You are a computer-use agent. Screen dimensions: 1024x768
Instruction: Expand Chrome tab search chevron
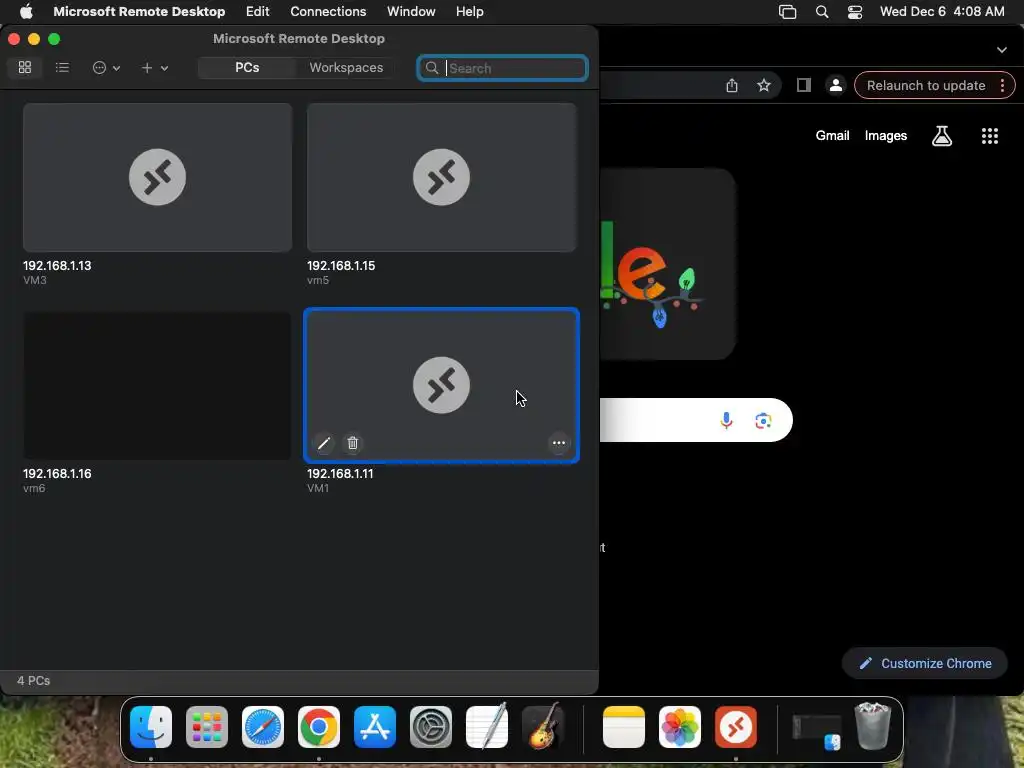point(1002,50)
